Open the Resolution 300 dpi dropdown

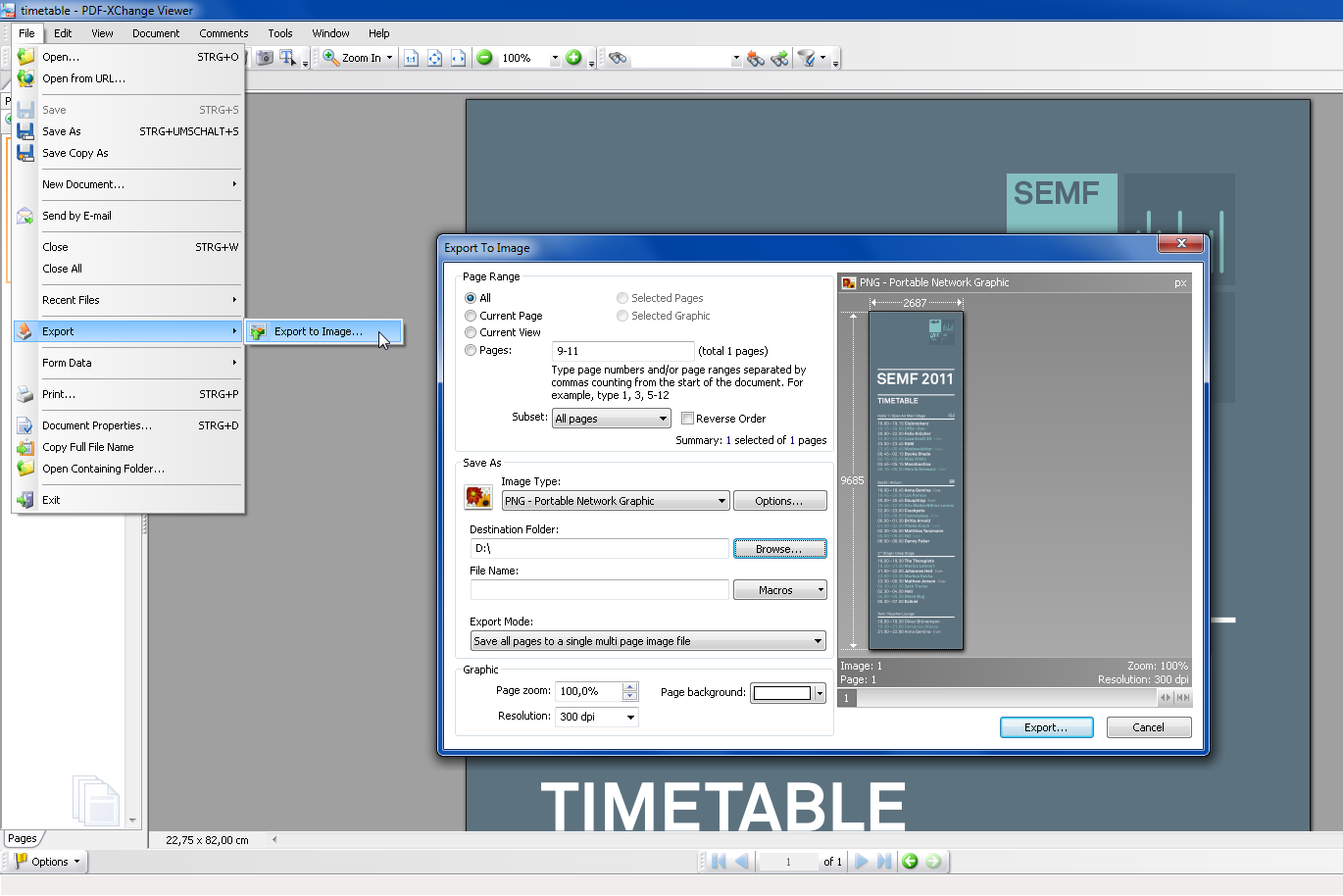pyautogui.click(x=596, y=717)
